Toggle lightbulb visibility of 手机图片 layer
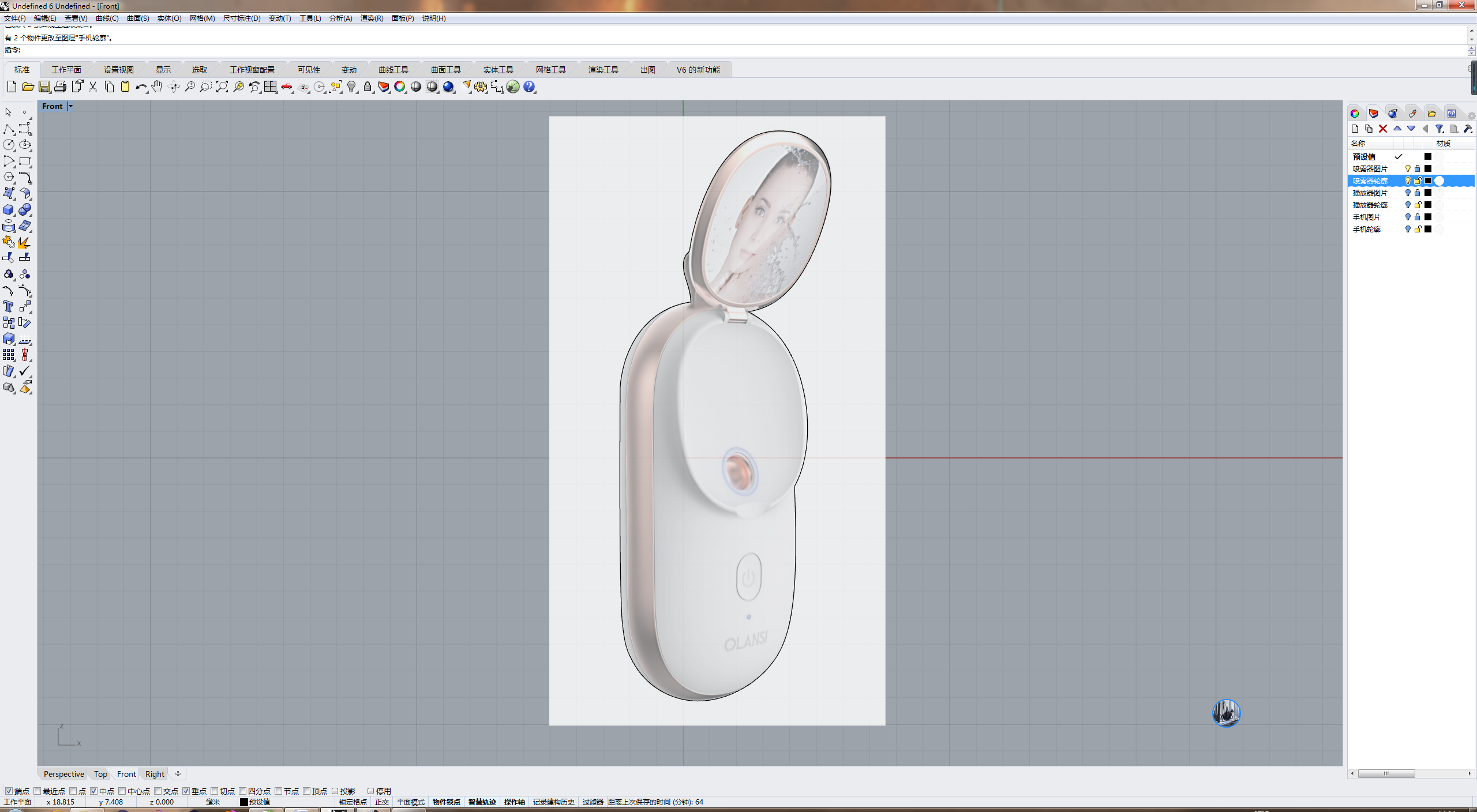This screenshot has width=1477, height=812. pos(1408,217)
